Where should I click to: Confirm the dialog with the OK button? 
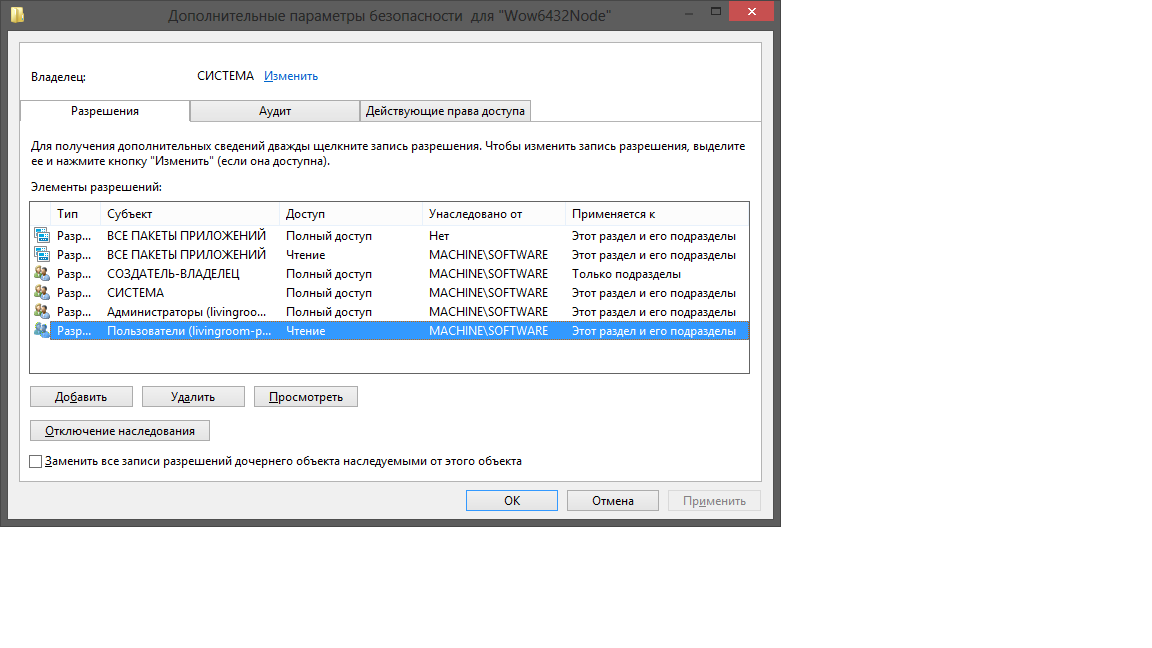click(511, 501)
